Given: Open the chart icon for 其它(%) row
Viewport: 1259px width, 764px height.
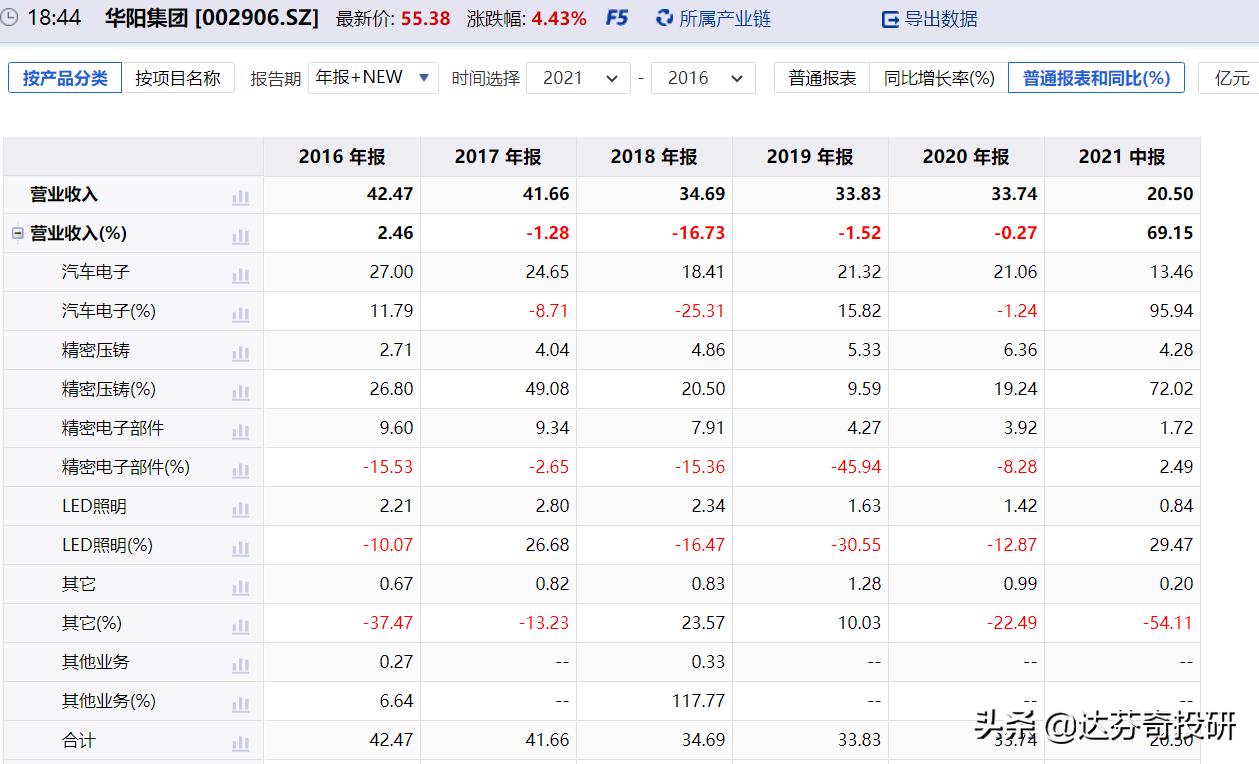Looking at the screenshot, I should [240, 624].
